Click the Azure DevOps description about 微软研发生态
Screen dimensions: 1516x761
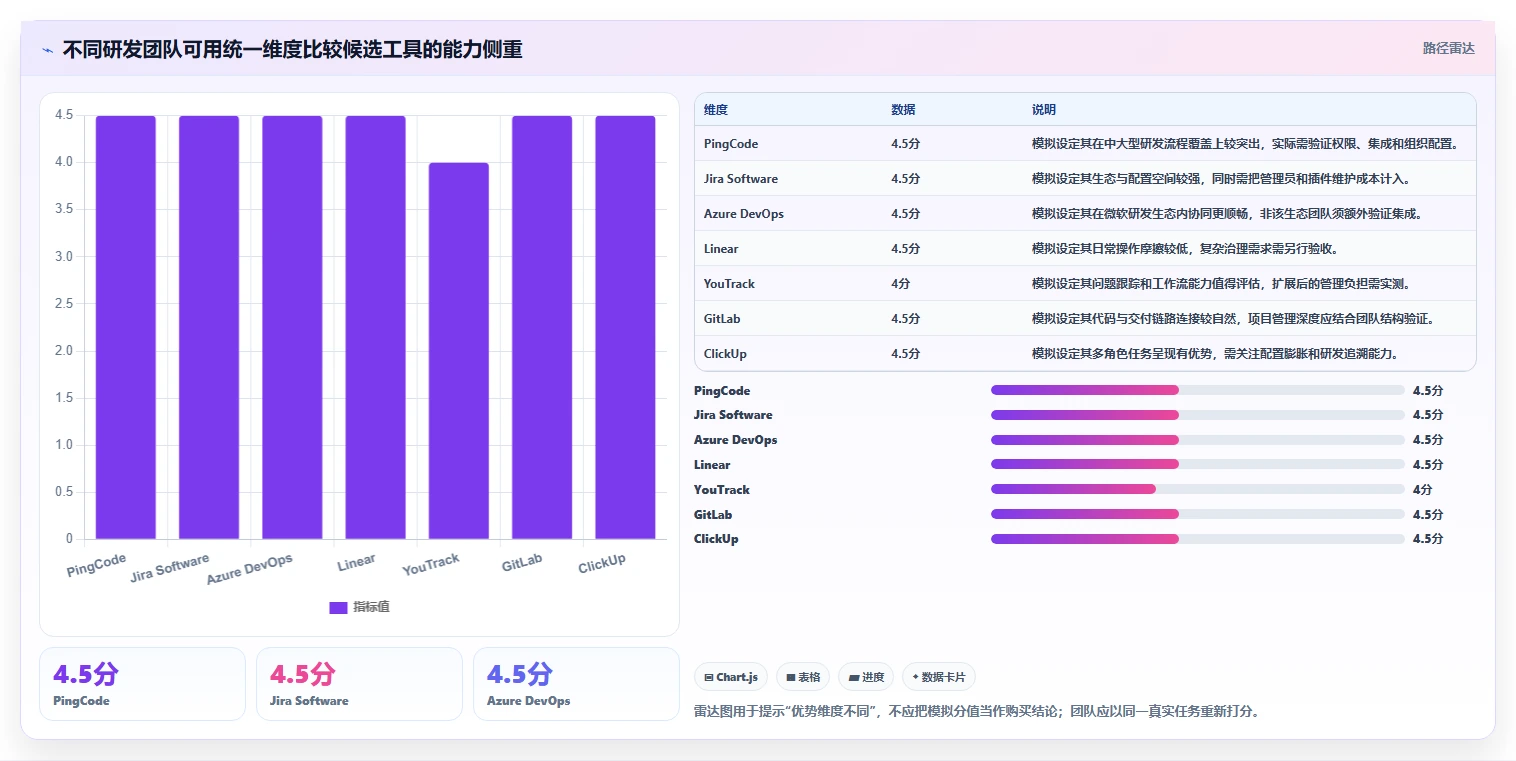point(1227,214)
